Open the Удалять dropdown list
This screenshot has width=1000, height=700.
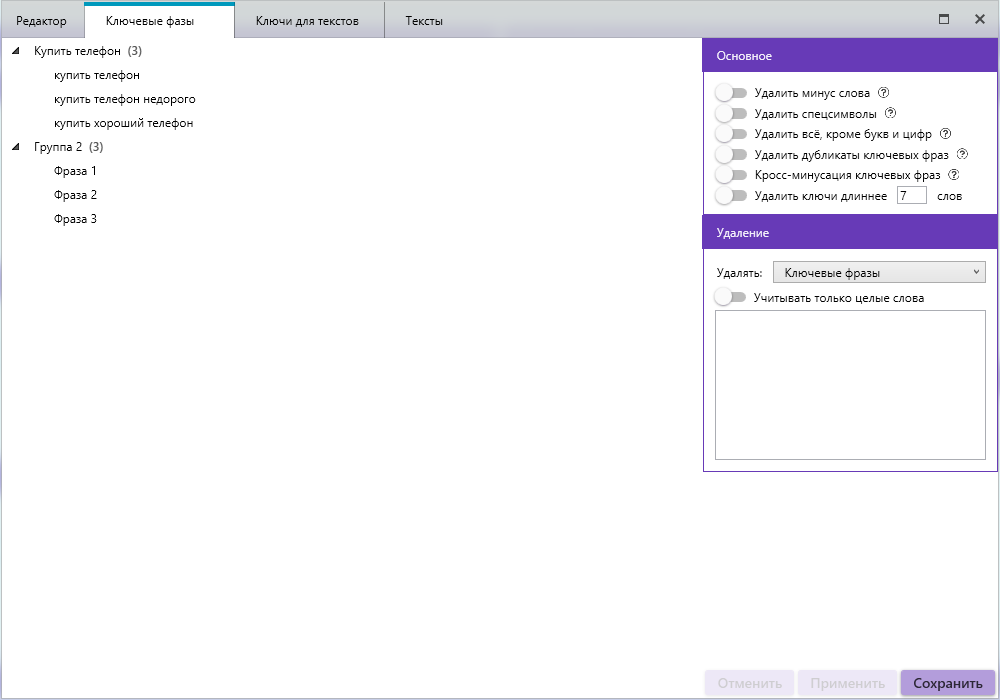pyautogui.click(x=879, y=272)
